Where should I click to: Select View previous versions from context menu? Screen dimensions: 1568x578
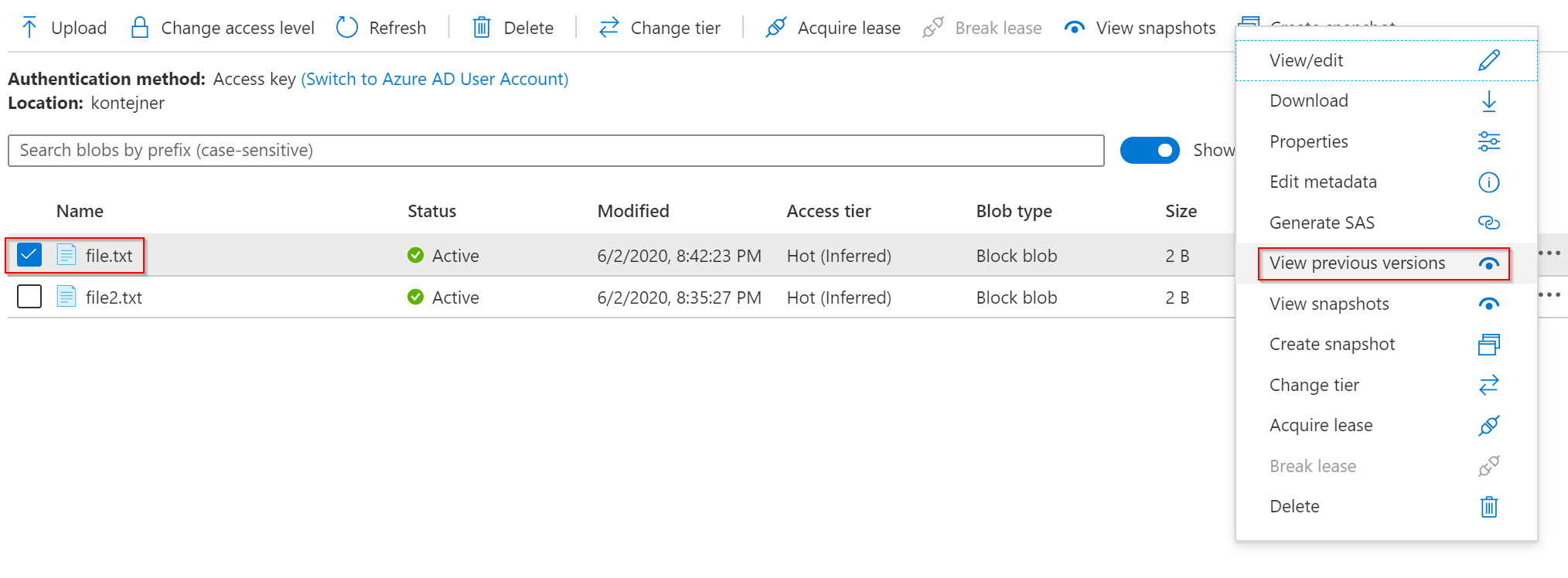coord(1357,263)
